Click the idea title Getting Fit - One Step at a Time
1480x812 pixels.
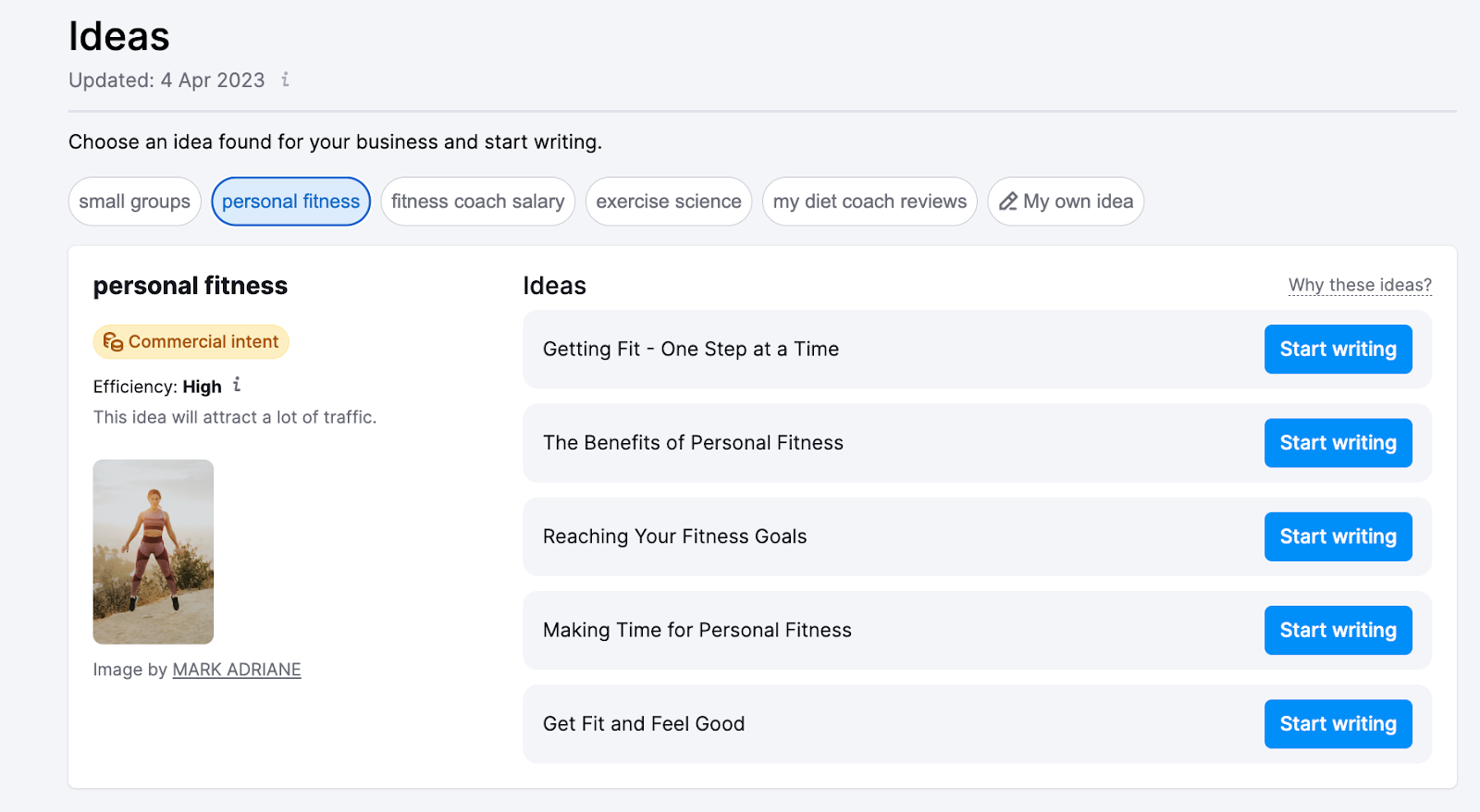tap(691, 350)
